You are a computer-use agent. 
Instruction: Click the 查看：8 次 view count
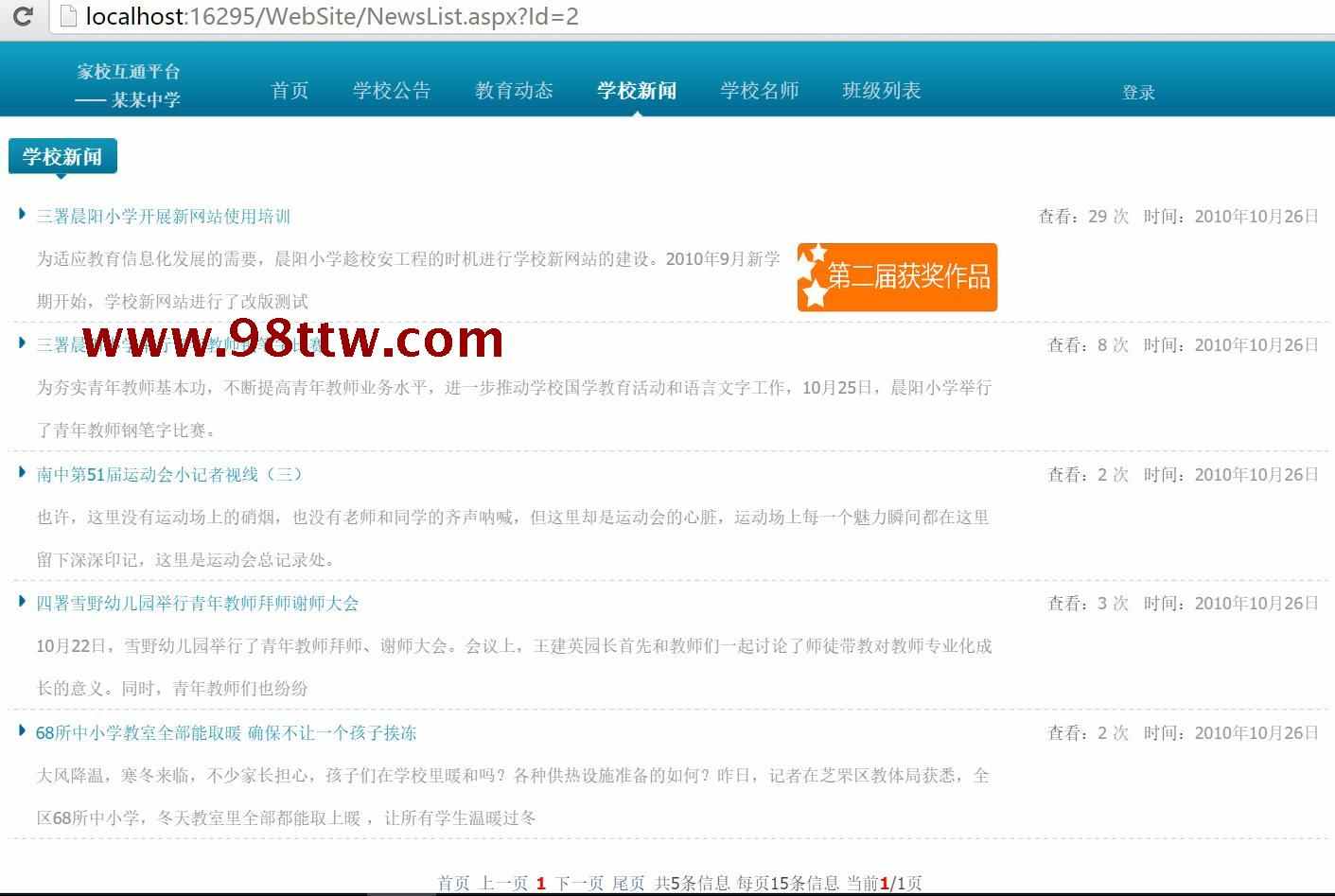[1088, 344]
